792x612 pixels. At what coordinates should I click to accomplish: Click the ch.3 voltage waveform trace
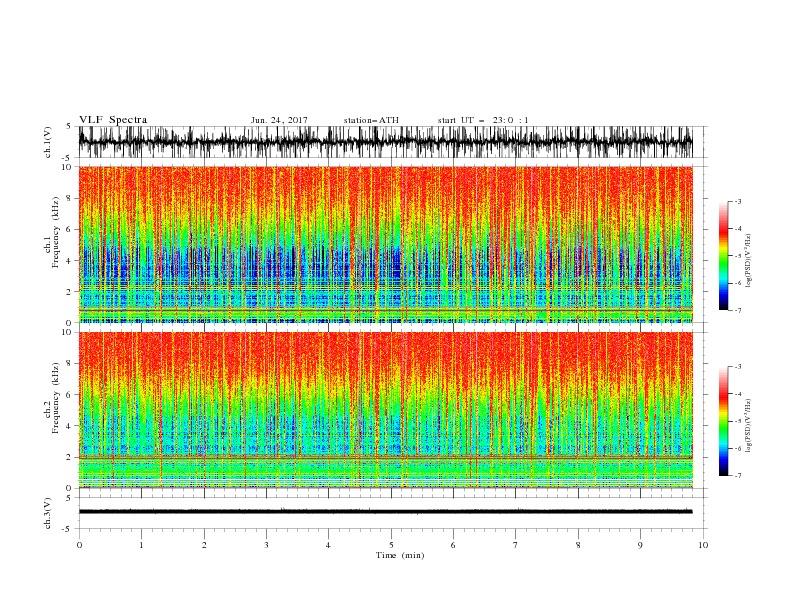point(385,512)
